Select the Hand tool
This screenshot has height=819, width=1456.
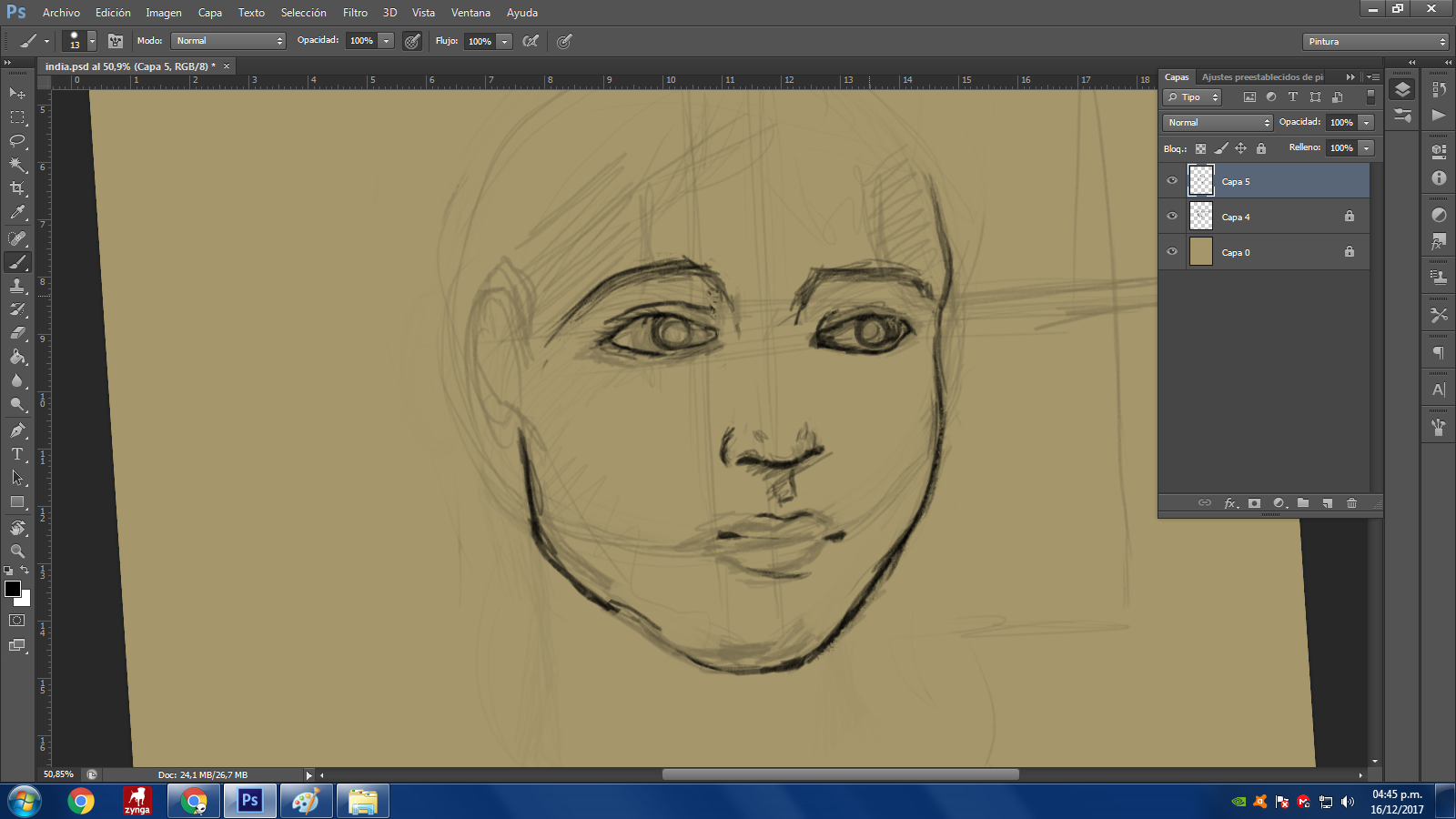(17, 528)
